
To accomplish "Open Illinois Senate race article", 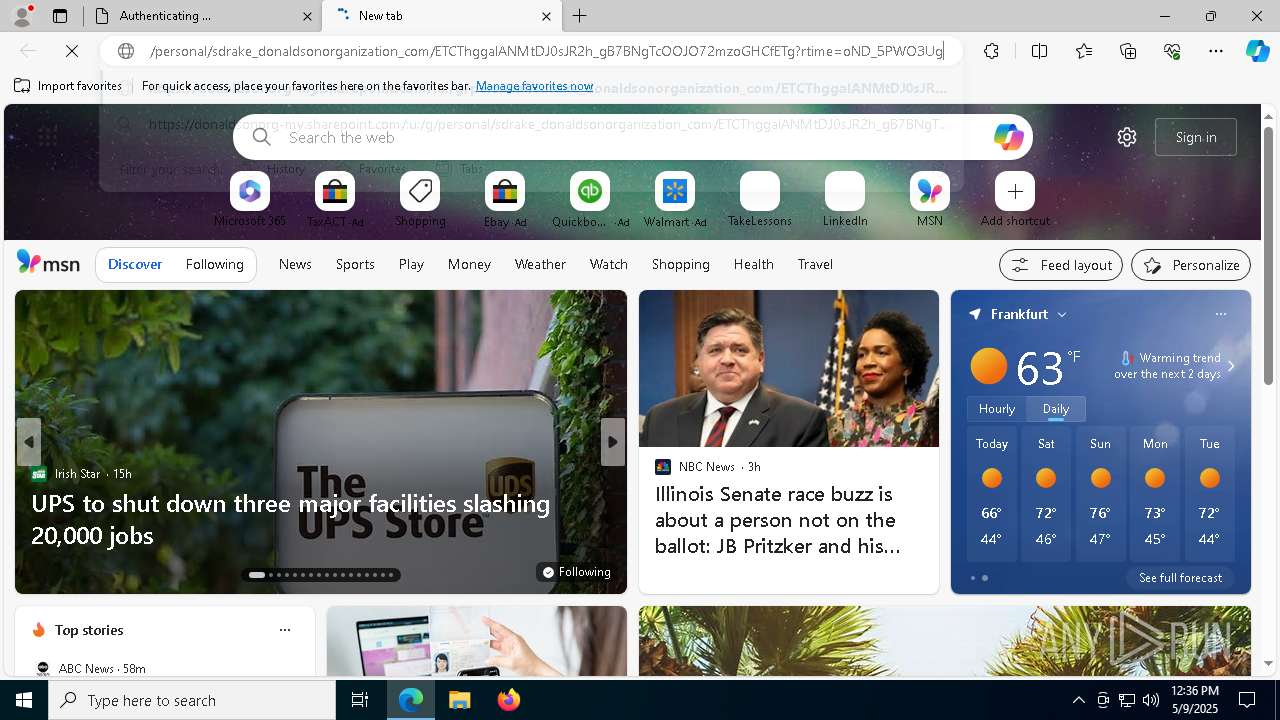I will coord(778,520).
